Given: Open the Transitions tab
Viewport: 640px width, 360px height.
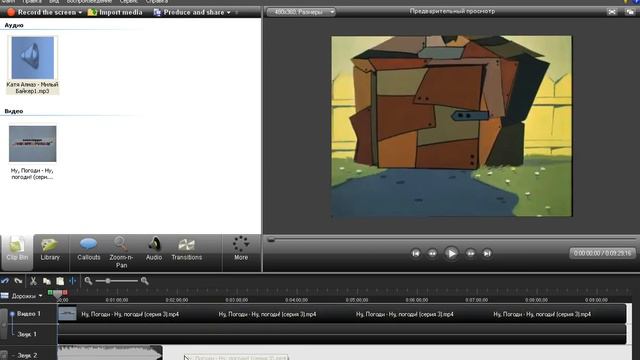Looking at the screenshot, I should tap(187, 250).
